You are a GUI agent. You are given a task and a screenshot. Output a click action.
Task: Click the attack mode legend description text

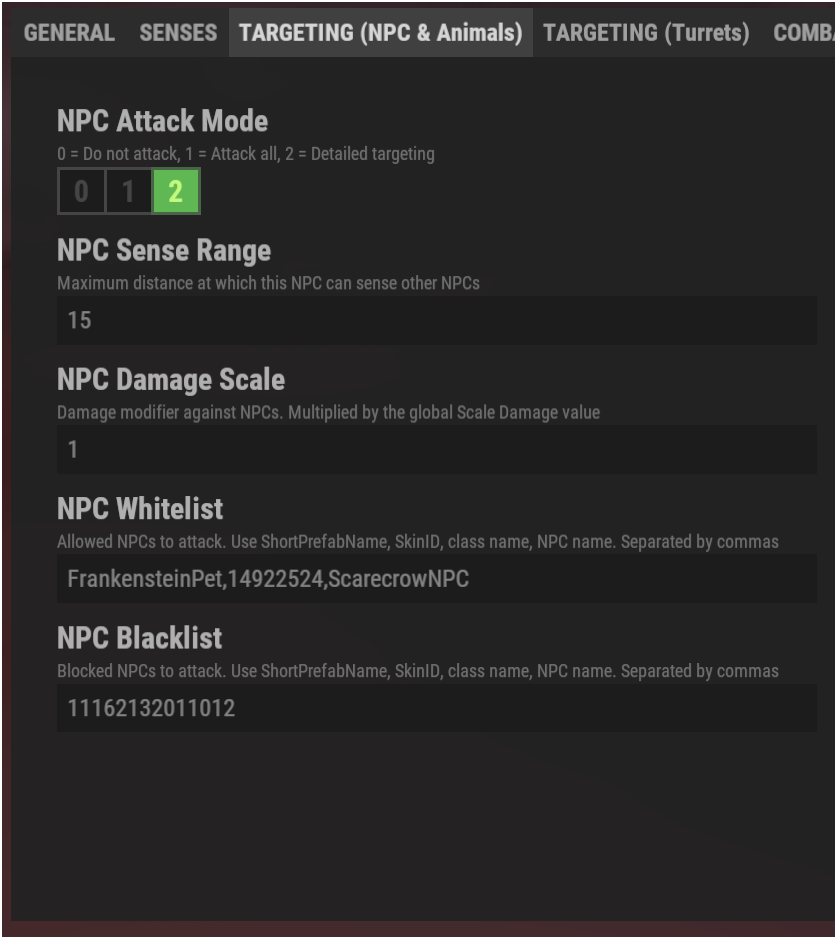tap(246, 154)
